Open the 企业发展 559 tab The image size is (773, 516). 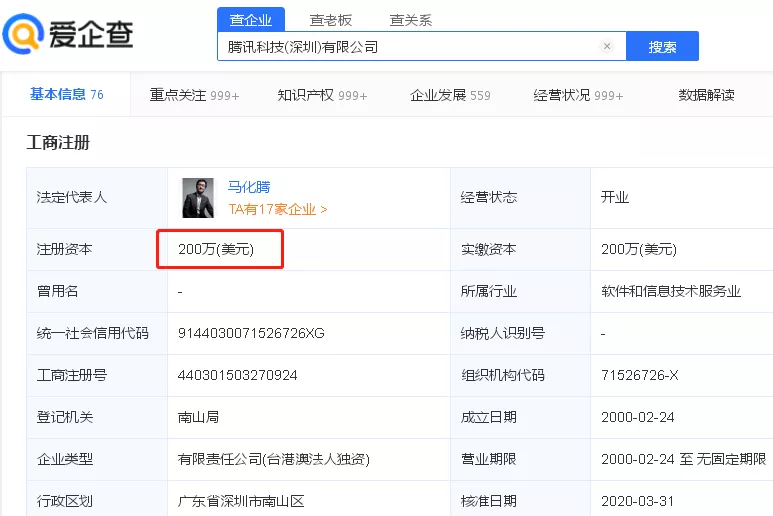click(450, 95)
